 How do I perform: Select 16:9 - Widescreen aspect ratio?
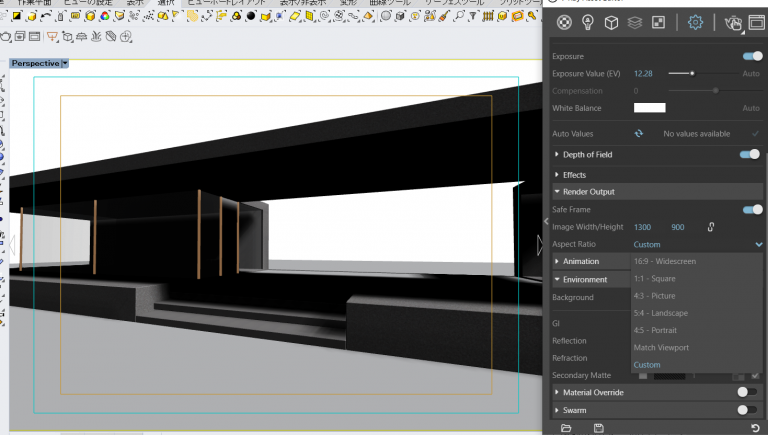click(664, 262)
